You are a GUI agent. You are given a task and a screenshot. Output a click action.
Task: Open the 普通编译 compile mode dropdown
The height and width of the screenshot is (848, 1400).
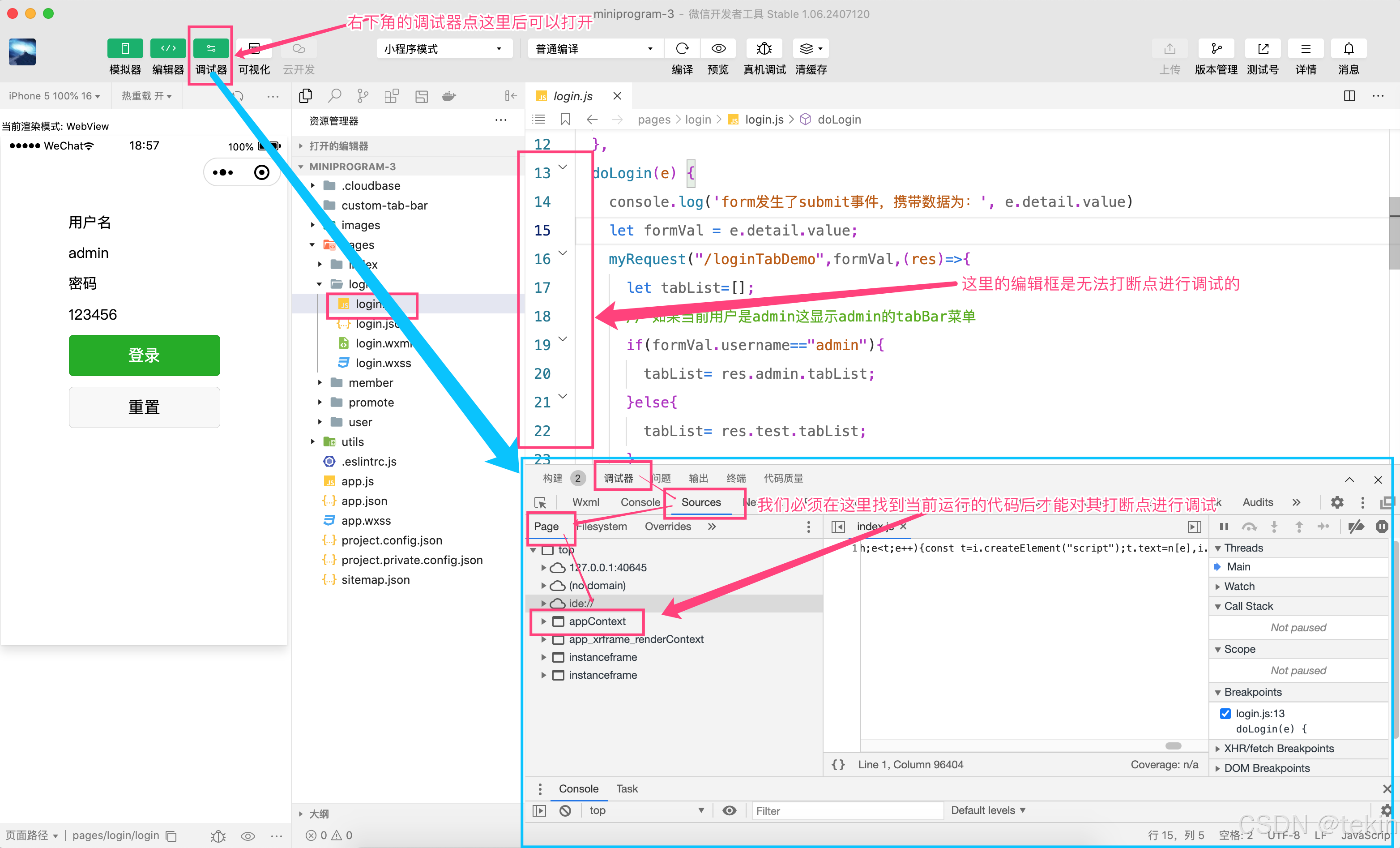click(x=595, y=49)
